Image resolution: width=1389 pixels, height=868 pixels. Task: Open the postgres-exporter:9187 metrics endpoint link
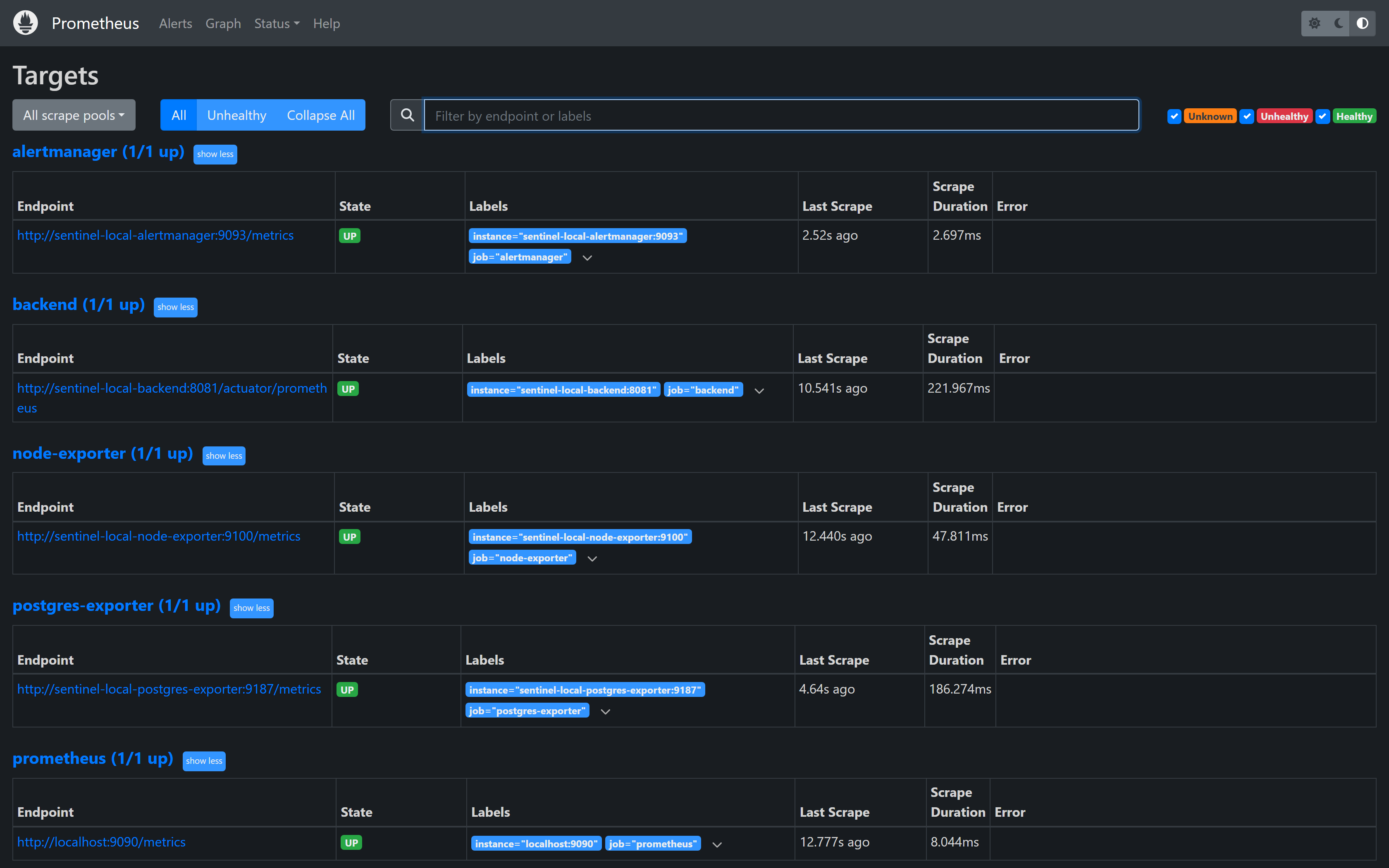(169, 689)
